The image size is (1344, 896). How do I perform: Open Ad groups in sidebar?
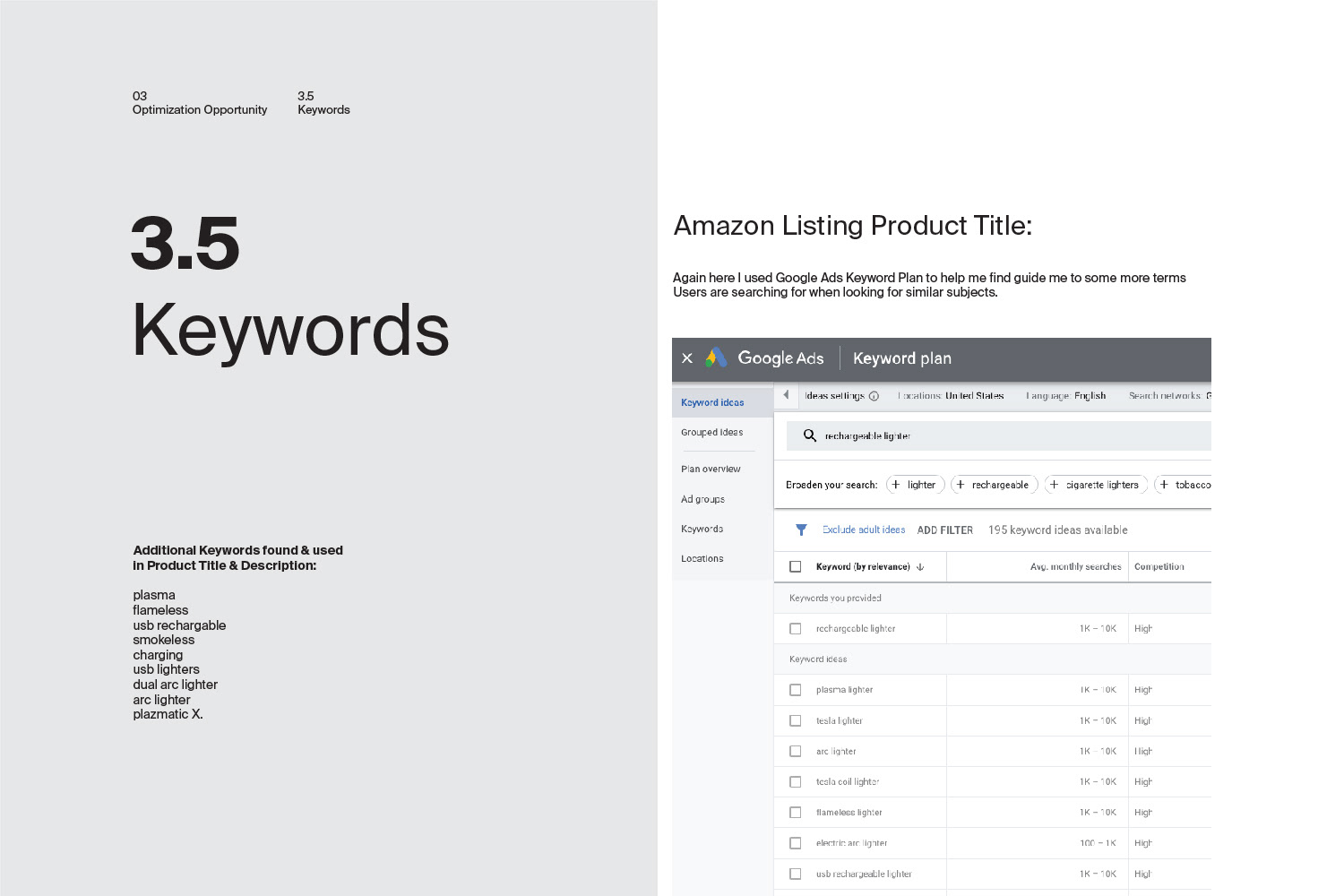point(722,499)
